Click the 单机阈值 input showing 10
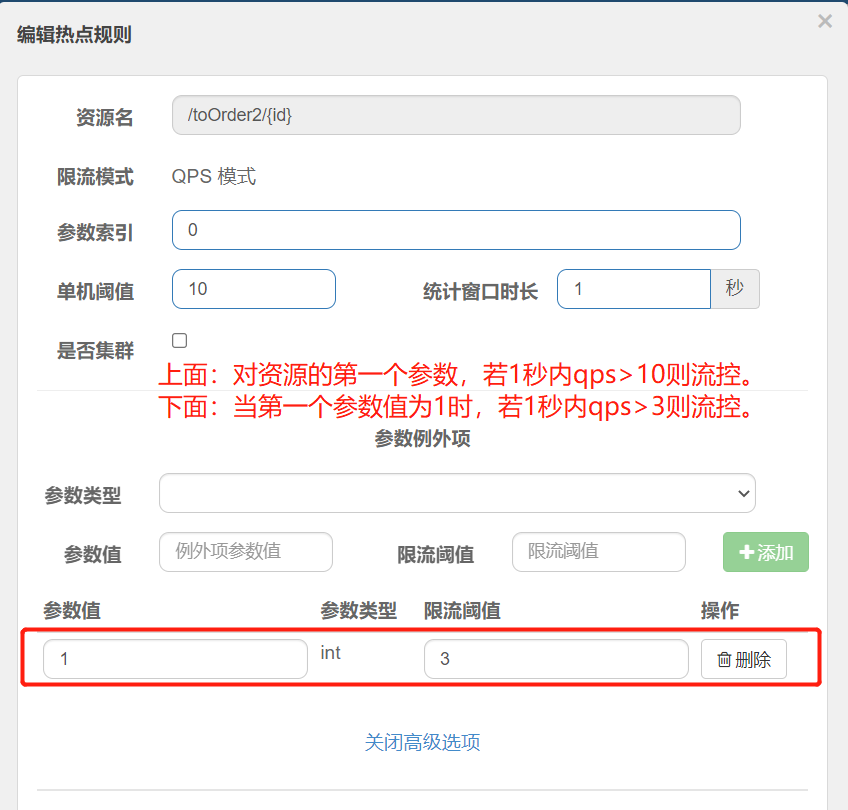Viewport: 848px width, 810px height. coord(254,289)
